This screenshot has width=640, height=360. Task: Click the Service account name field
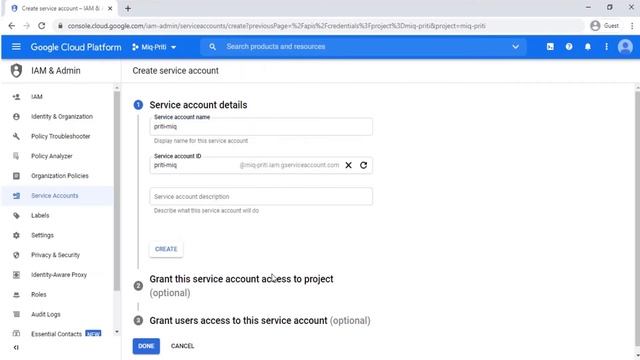pos(261,127)
